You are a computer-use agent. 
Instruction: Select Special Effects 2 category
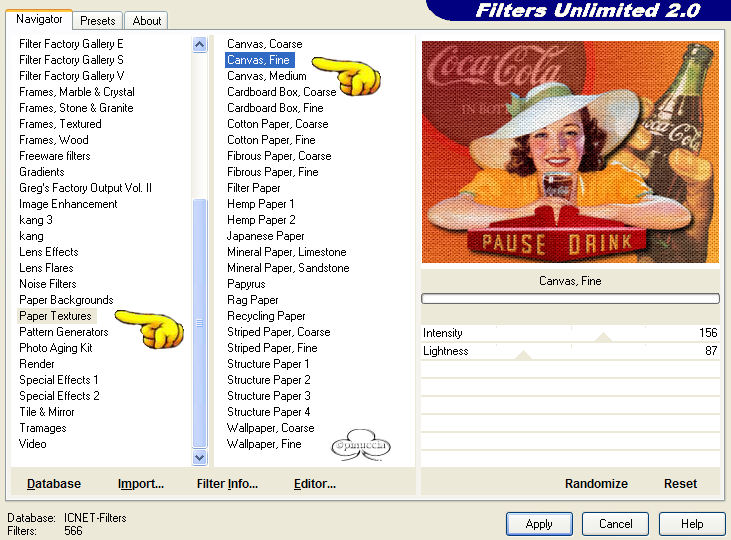(x=59, y=395)
